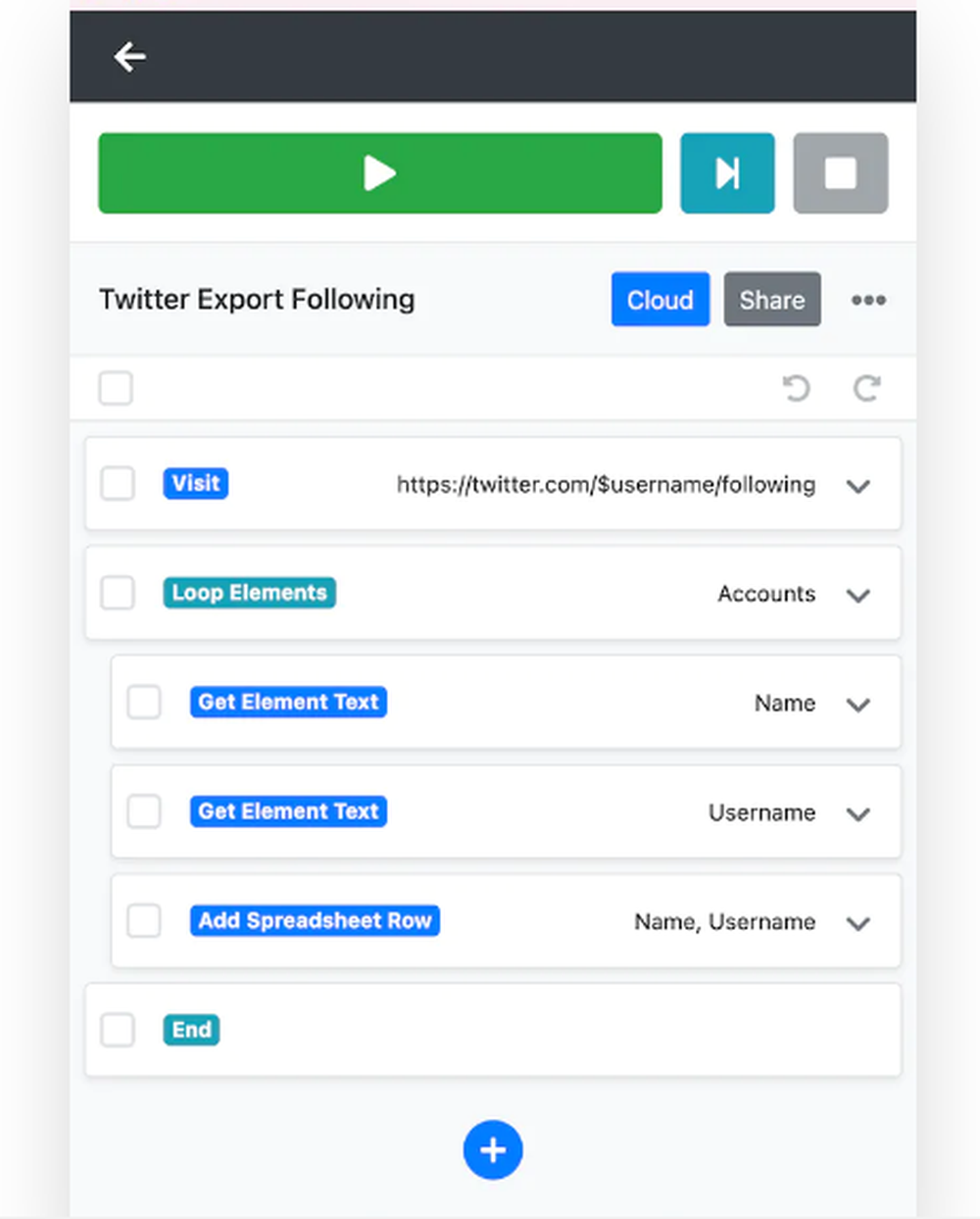Expand the Username step chevron
Viewport: 980px width, 1219px height.
click(x=858, y=813)
